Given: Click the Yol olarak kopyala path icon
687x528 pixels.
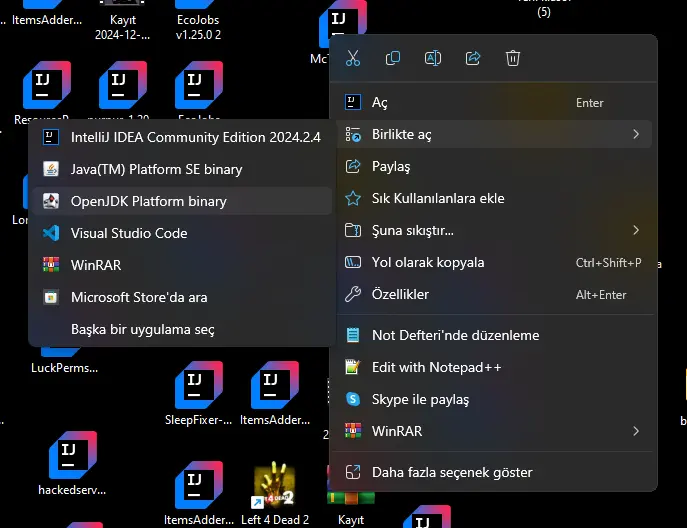Looking at the screenshot, I should [353, 262].
